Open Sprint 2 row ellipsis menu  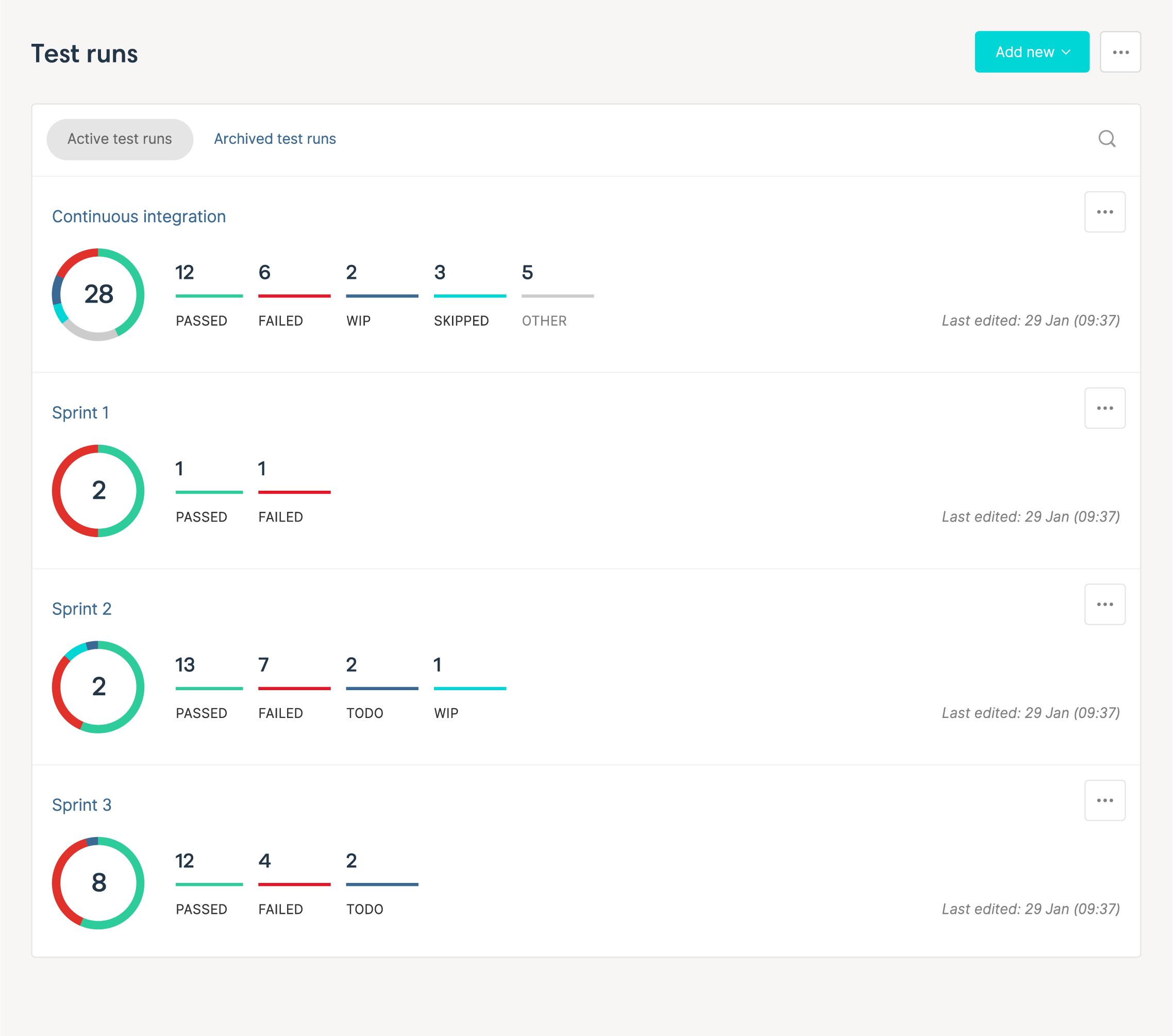pos(1104,605)
